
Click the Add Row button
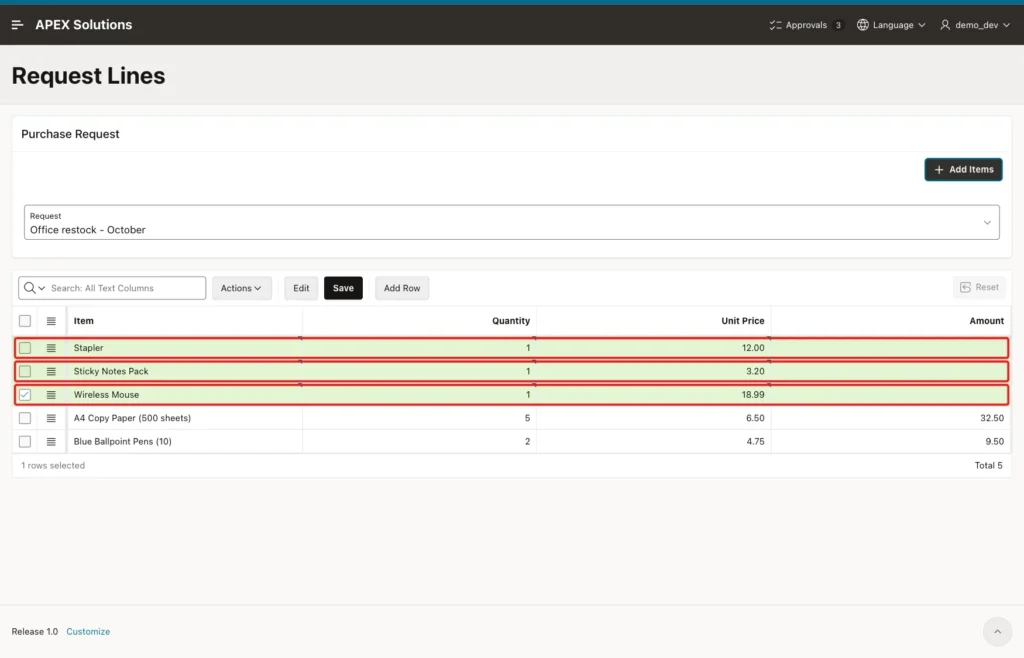tap(402, 288)
